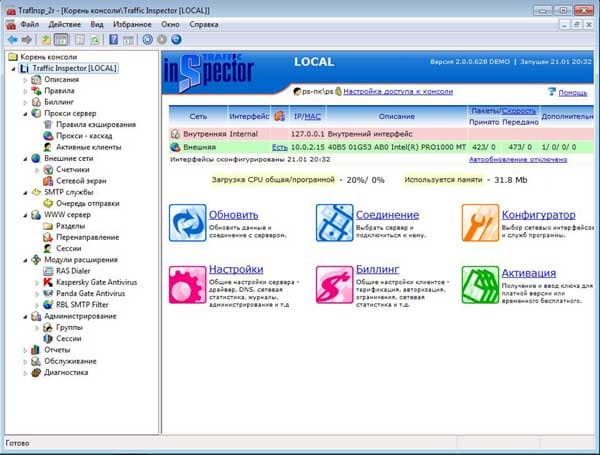Open the Вид menu
The height and width of the screenshot is (455, 600).
click(97, 24)
